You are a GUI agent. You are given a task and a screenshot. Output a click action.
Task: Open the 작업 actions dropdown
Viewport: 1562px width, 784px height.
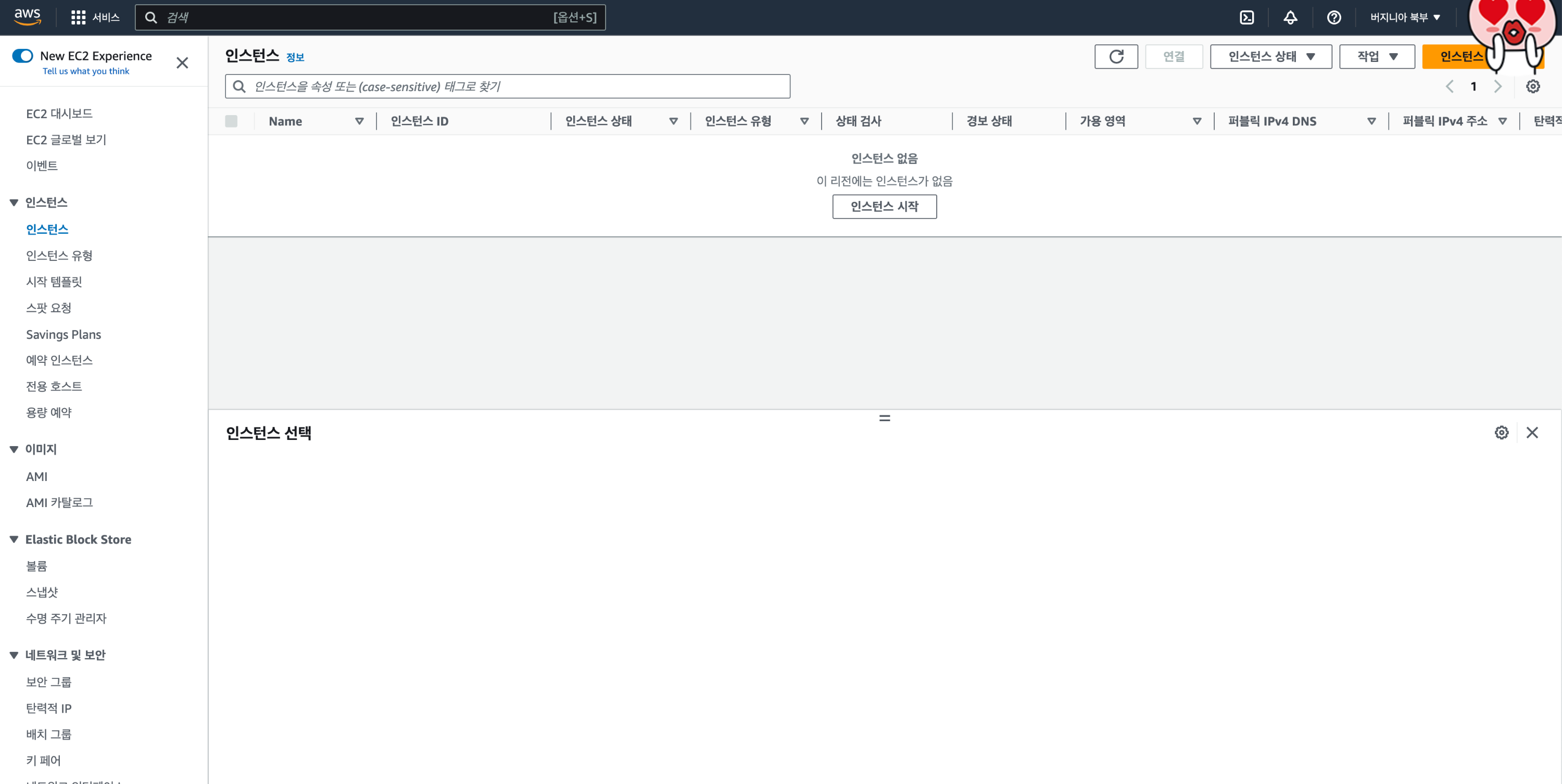pyautogui.click(x=1377, y=56)
